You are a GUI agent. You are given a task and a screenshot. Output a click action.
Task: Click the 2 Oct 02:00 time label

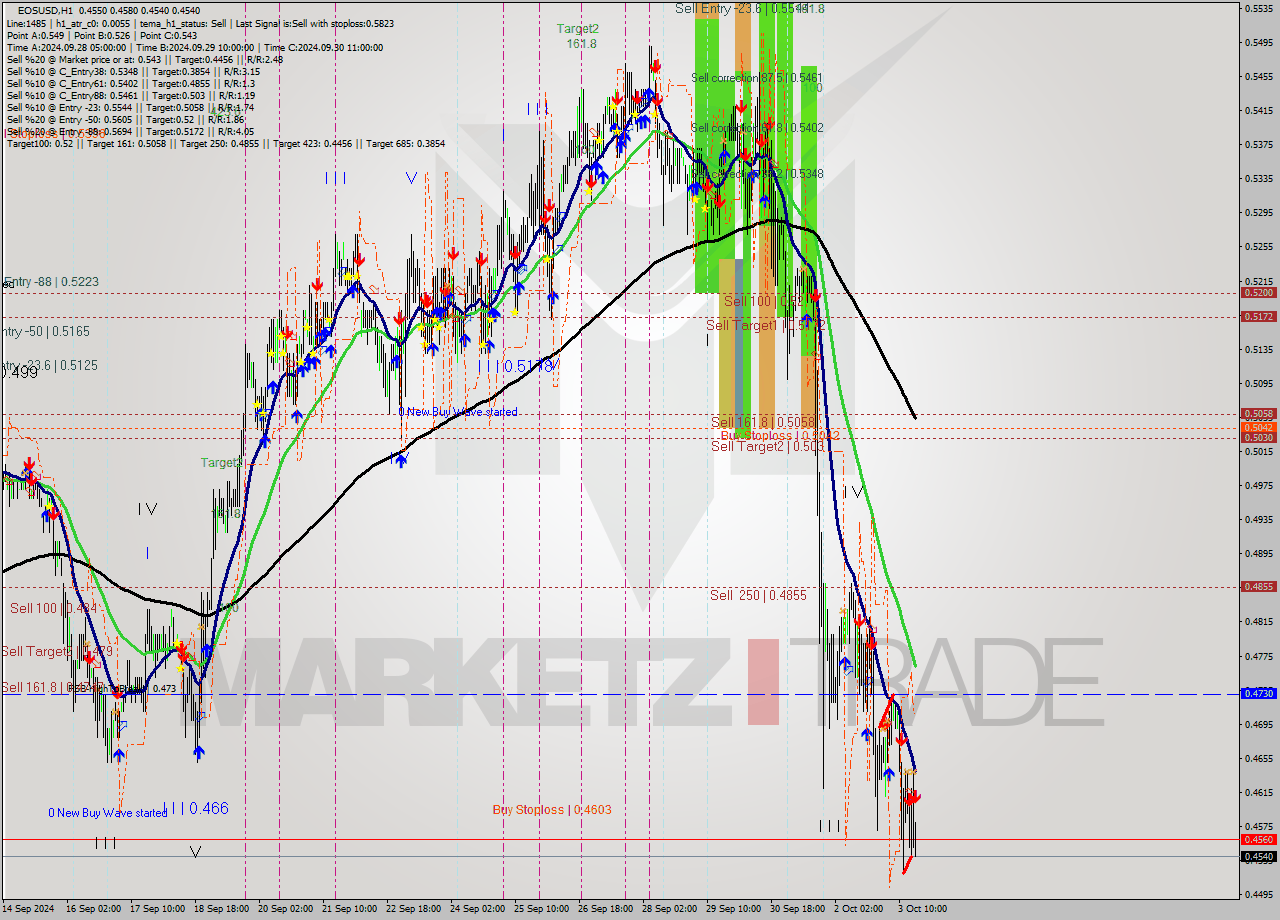point(859,909)
